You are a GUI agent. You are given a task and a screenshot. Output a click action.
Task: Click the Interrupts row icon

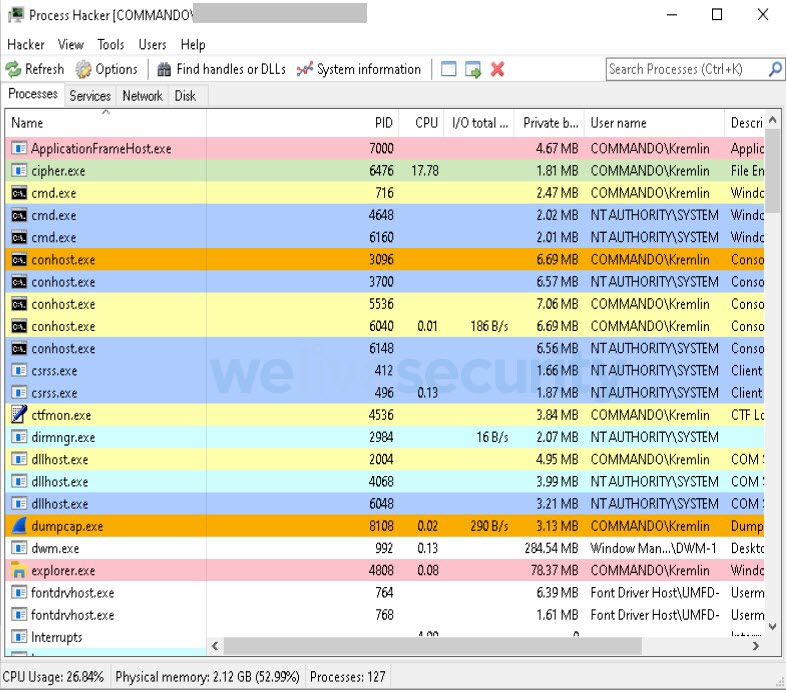19,637
